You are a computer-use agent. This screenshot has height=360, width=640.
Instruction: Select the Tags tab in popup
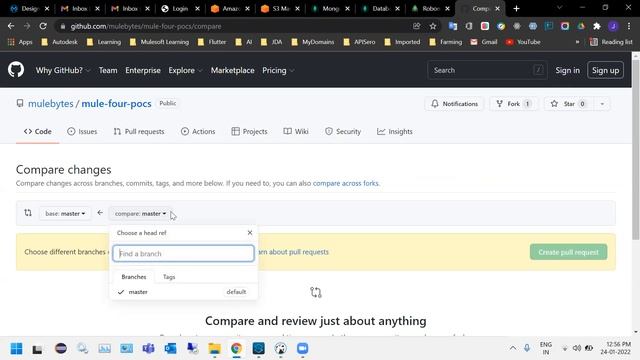(169, 277)
